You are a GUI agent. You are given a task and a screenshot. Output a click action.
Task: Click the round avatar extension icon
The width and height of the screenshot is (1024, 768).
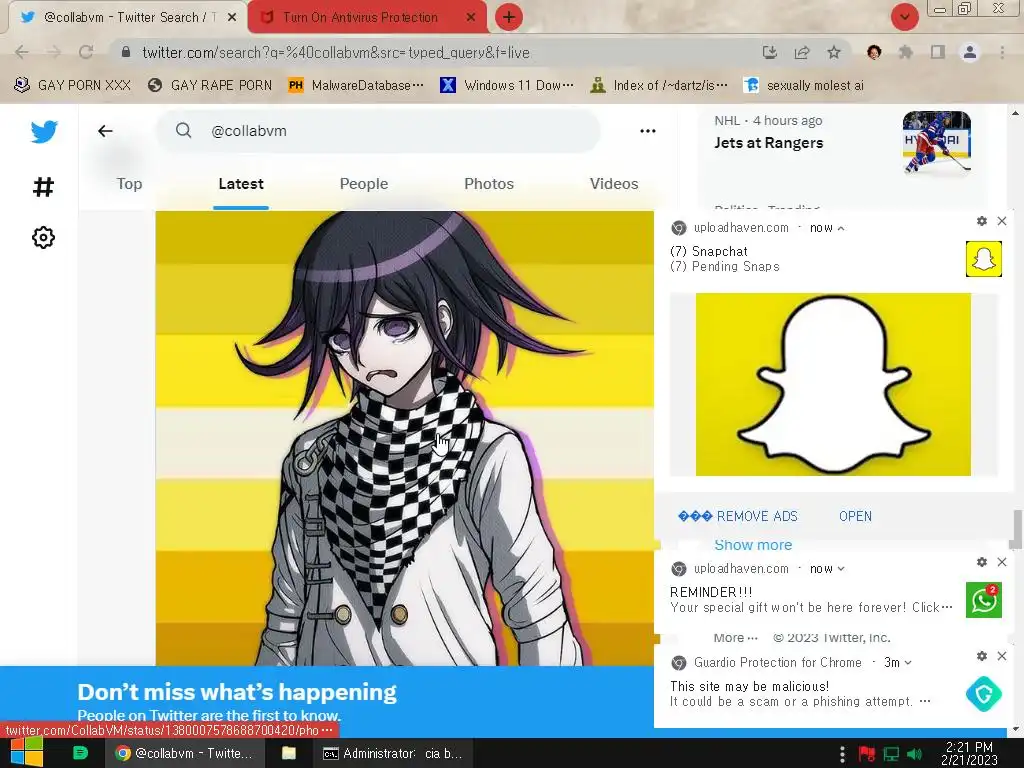(x=874, y=52)
